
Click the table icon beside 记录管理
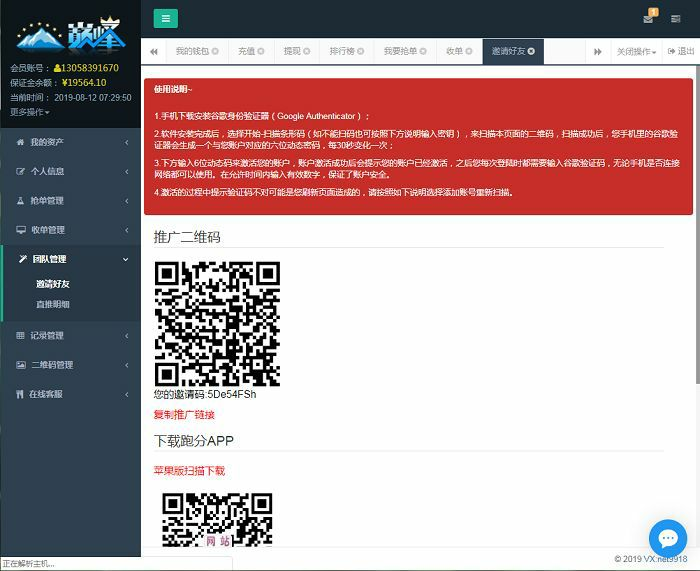[20, 335]
